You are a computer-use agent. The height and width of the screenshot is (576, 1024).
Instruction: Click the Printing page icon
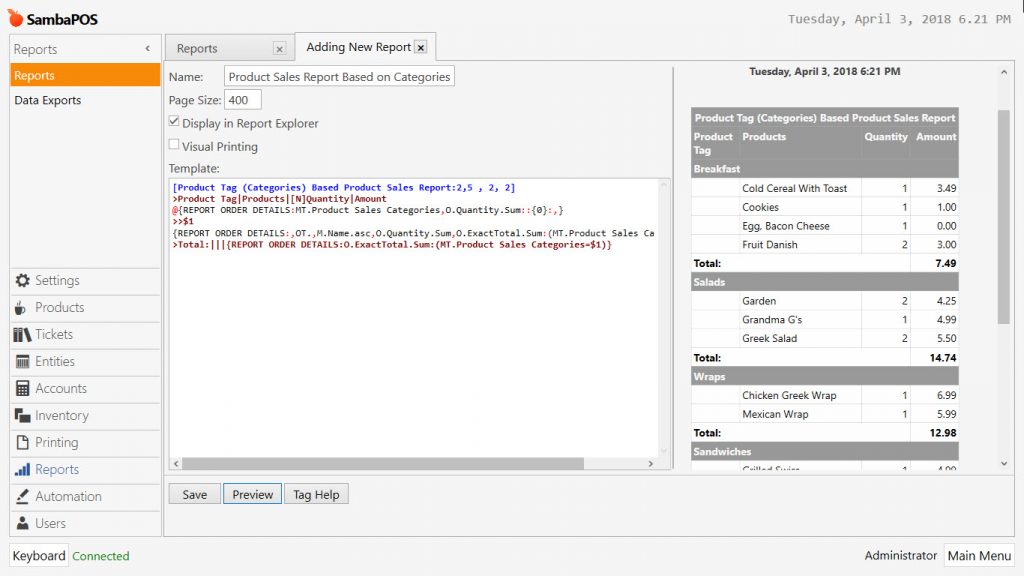coord(23,442)
